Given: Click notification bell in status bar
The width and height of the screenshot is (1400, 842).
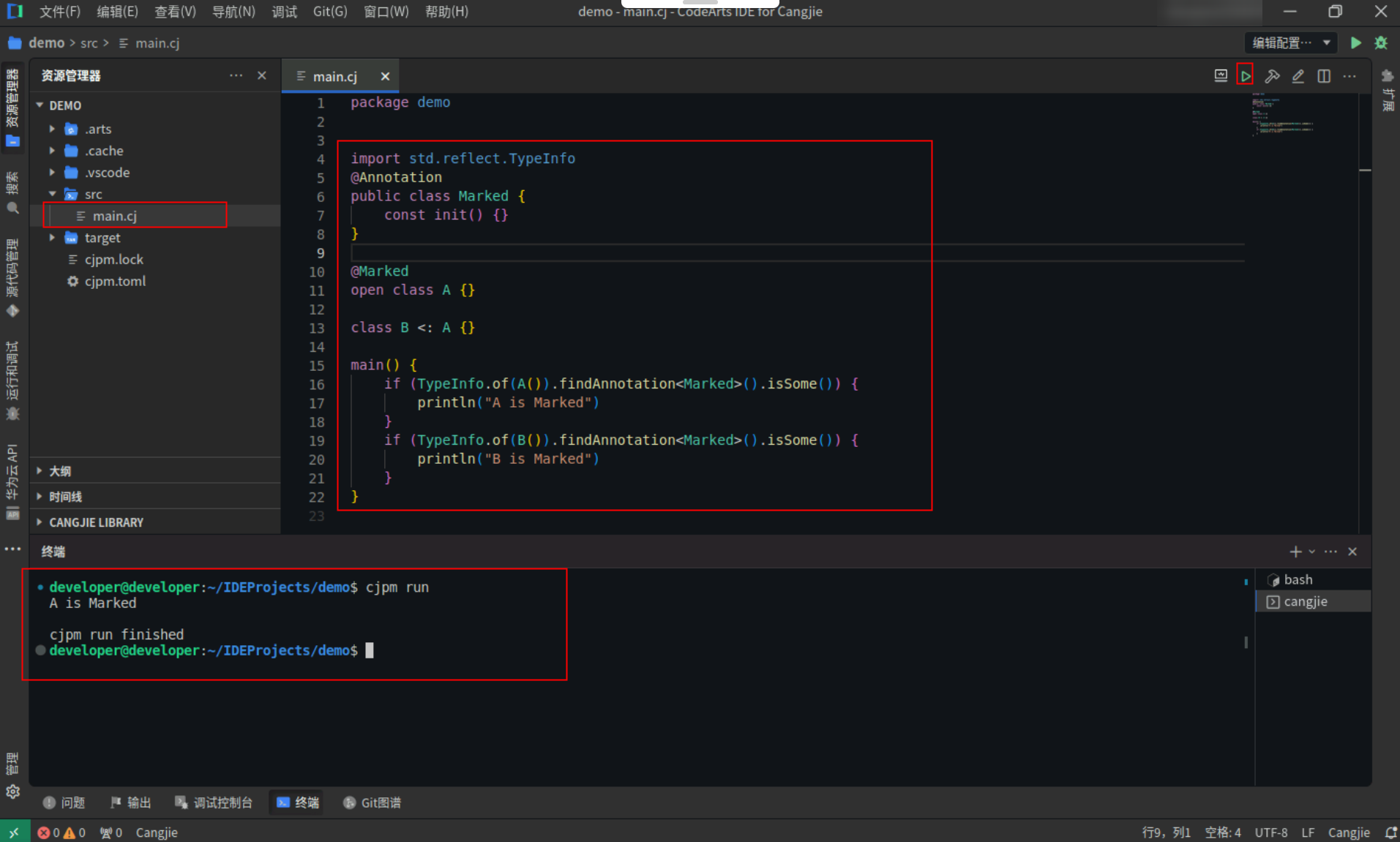Looking at the screenshot, I should (x=1390, y=832).
